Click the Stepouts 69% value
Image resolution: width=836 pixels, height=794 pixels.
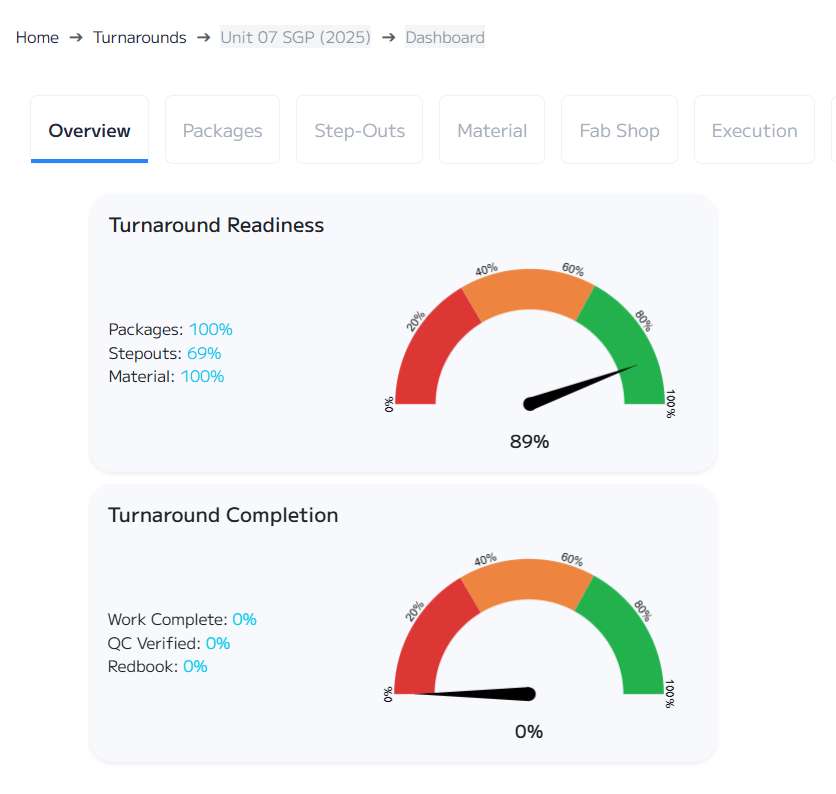click(x=204, y=353)
